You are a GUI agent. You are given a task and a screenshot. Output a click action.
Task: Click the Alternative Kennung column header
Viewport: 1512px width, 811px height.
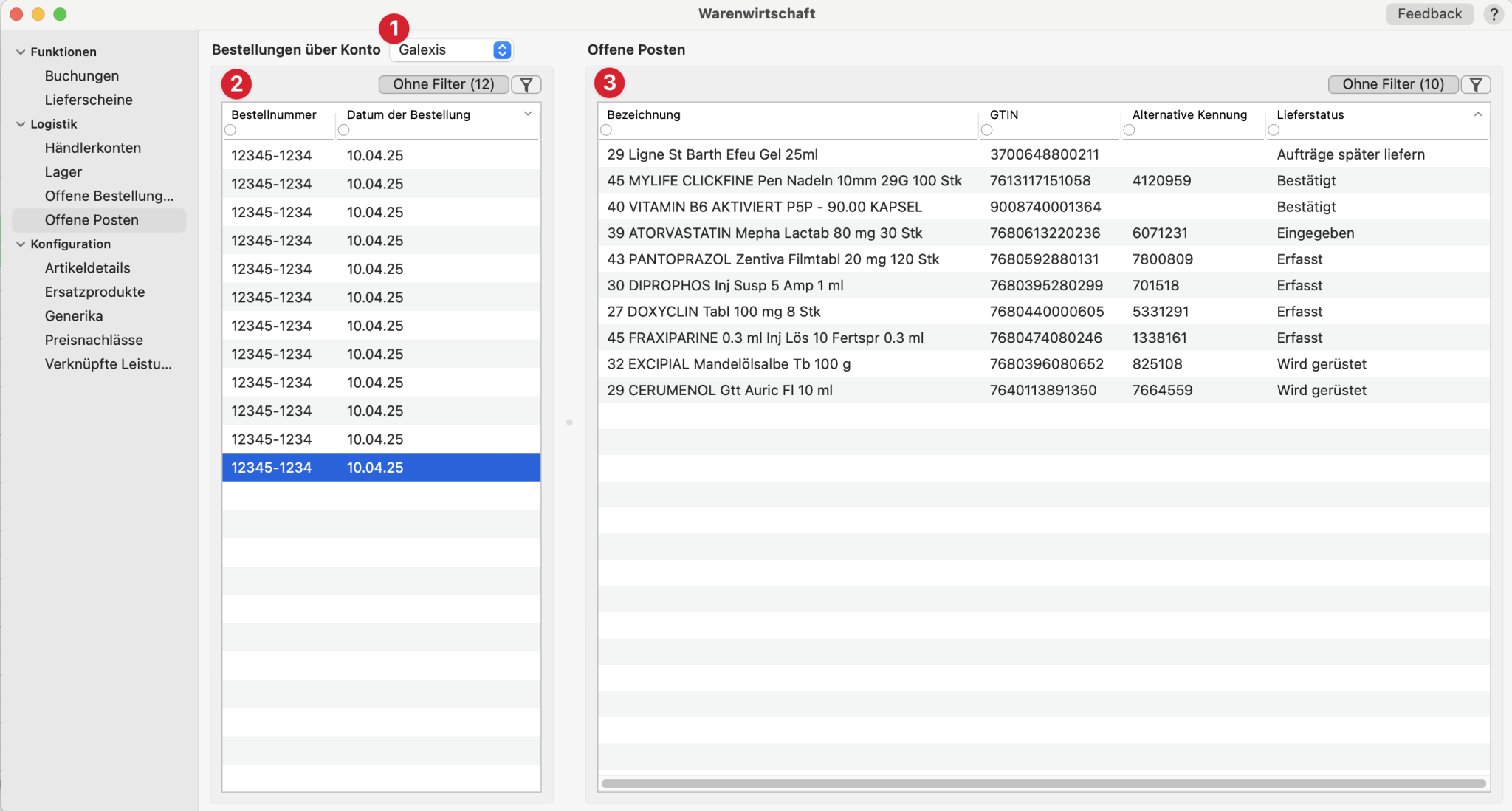point(1189,114)
